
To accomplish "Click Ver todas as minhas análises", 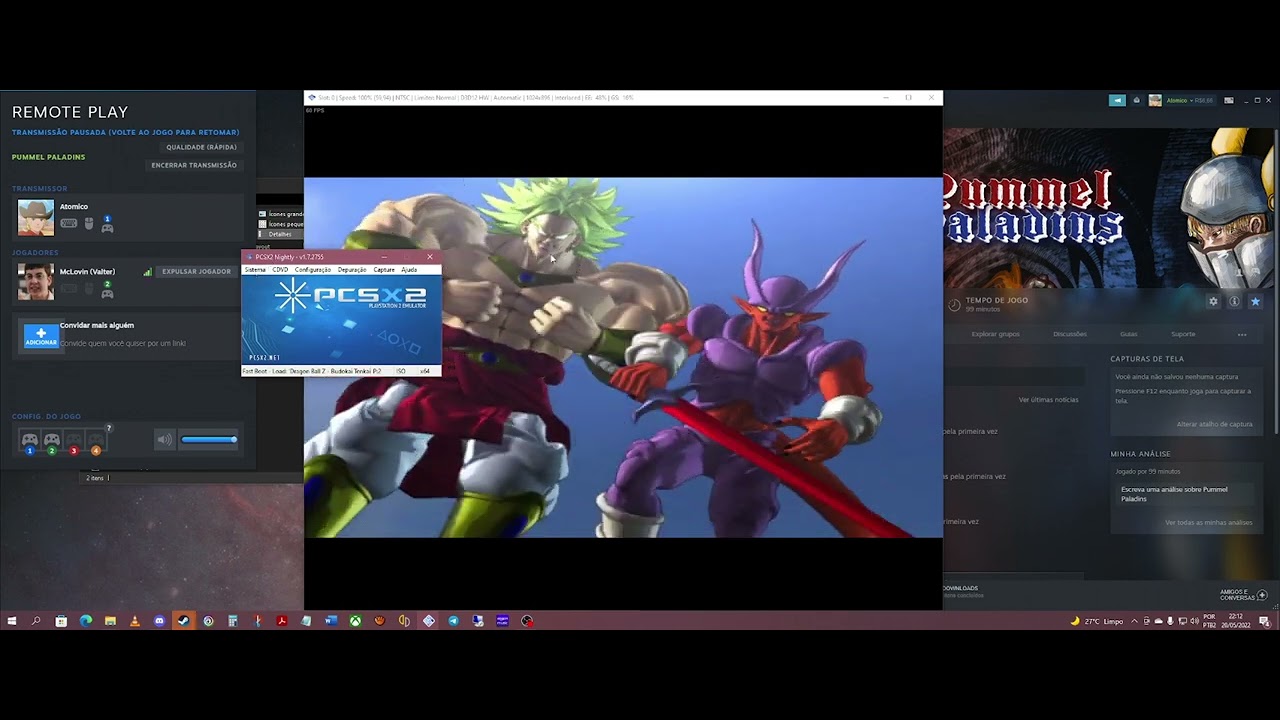I will [x=1208, y=523].
